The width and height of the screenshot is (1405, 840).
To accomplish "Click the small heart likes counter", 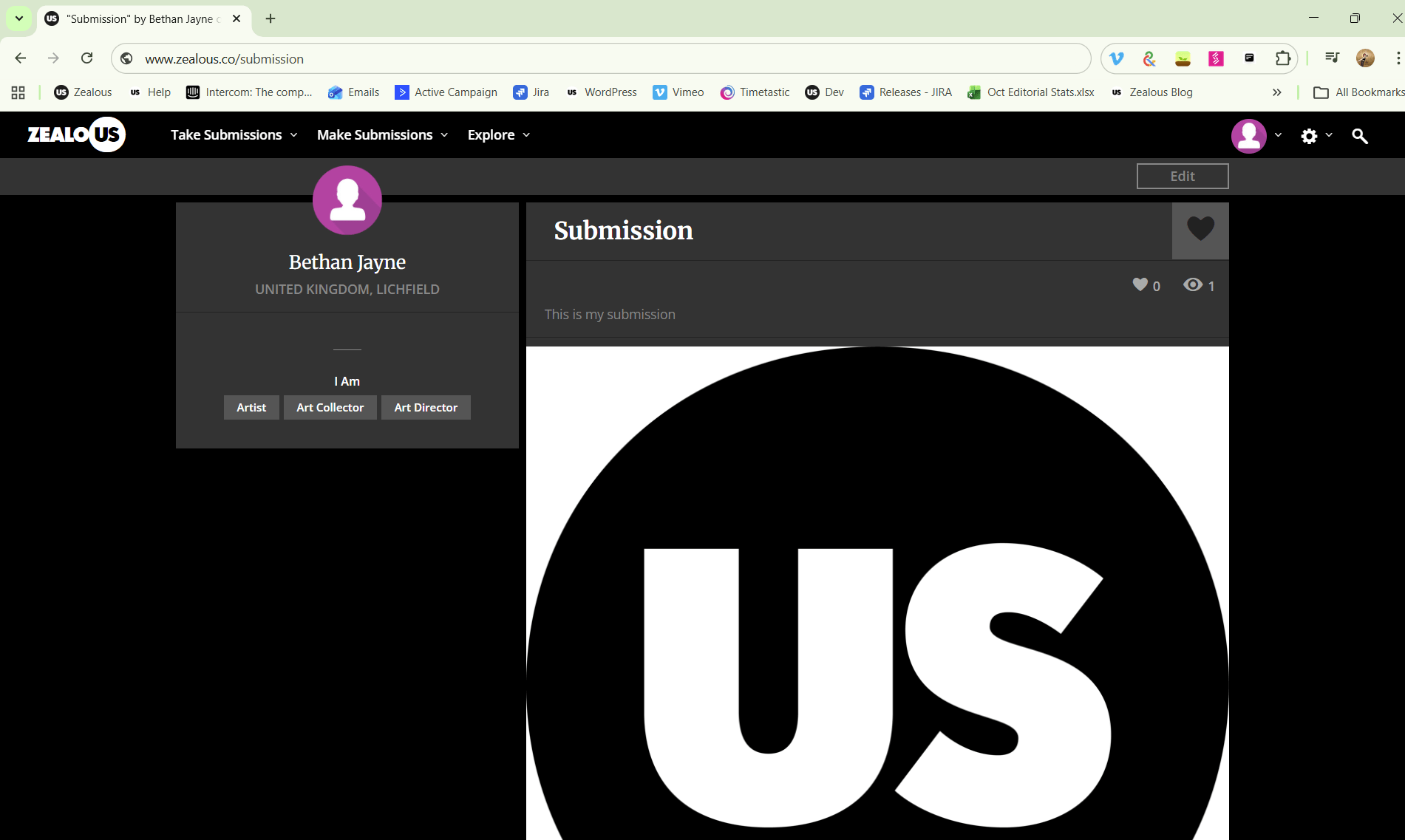I will 1146,285.
